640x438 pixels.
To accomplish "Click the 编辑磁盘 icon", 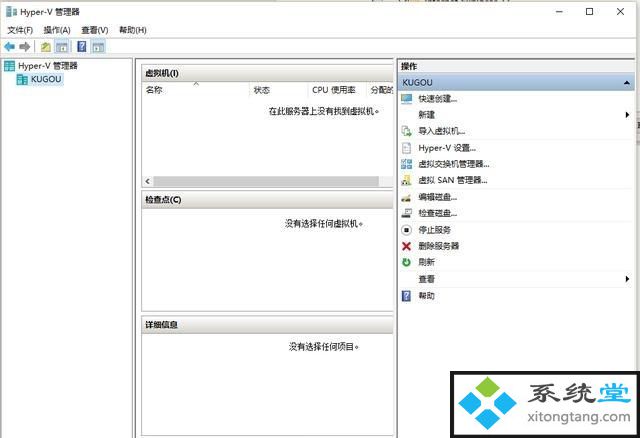I will [406, 198].
